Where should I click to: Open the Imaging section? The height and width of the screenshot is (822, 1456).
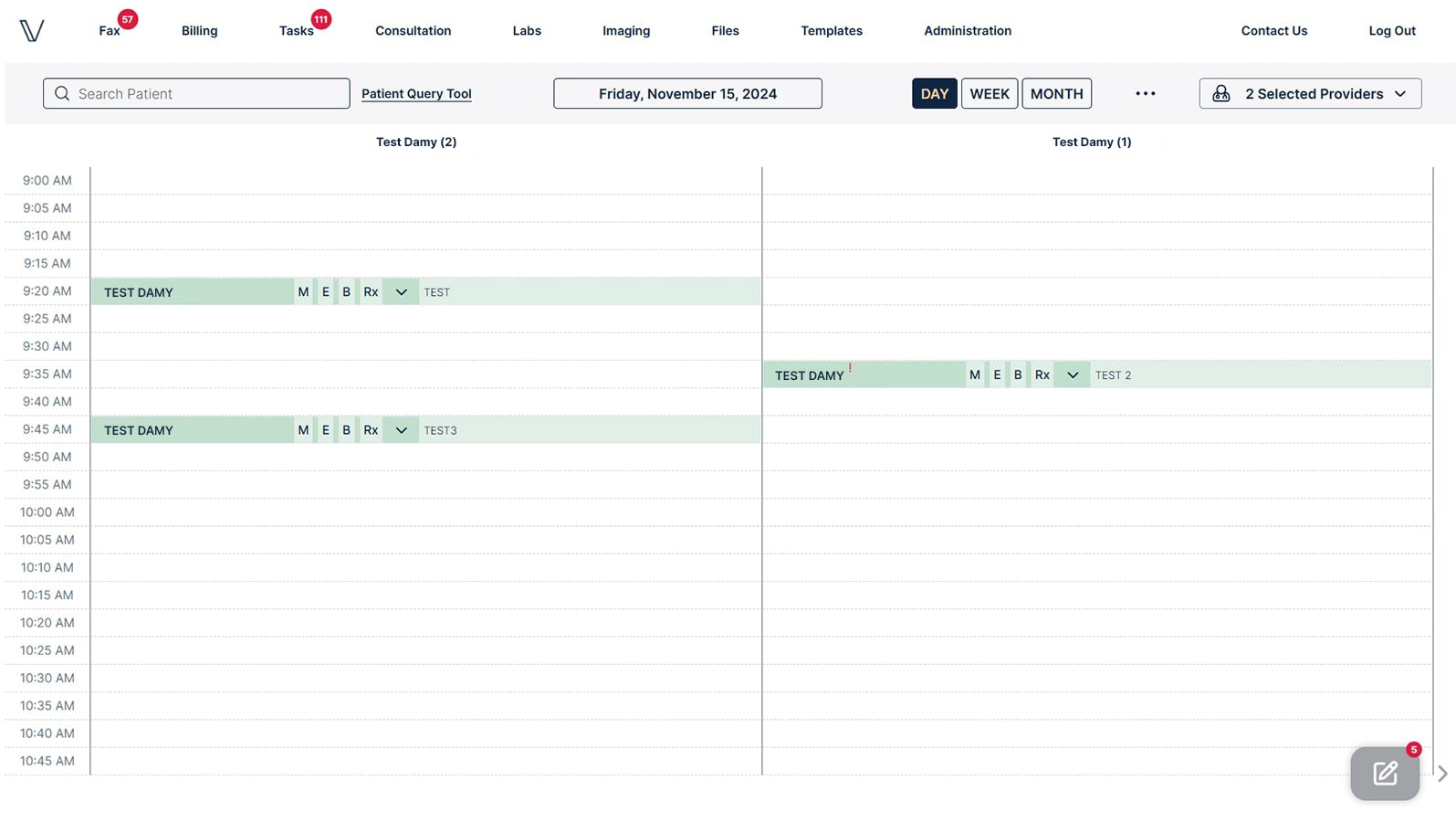[626, 30]
